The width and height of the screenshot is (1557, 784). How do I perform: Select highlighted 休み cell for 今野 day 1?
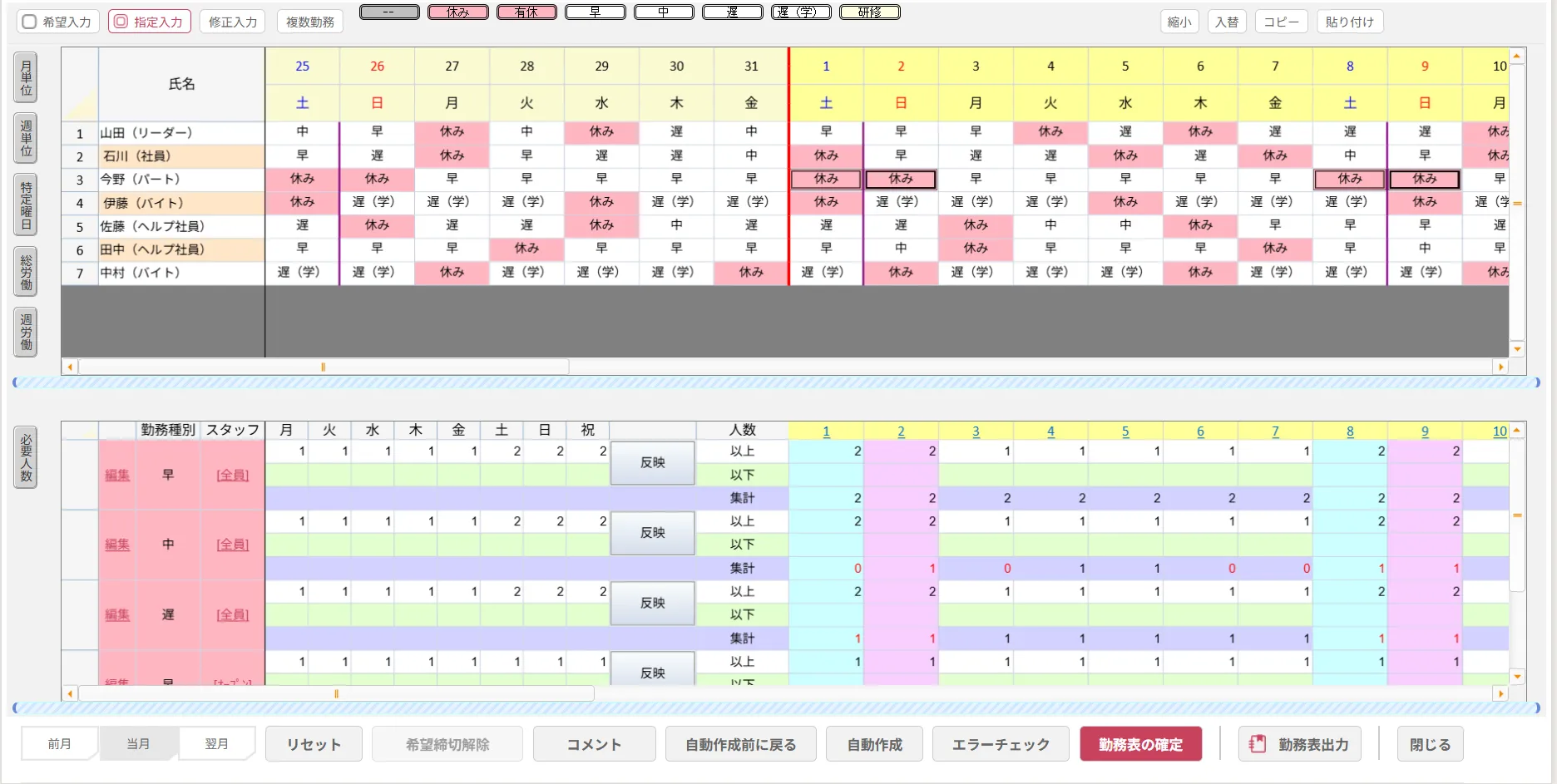pyautogui.click(x=826, y=179)
